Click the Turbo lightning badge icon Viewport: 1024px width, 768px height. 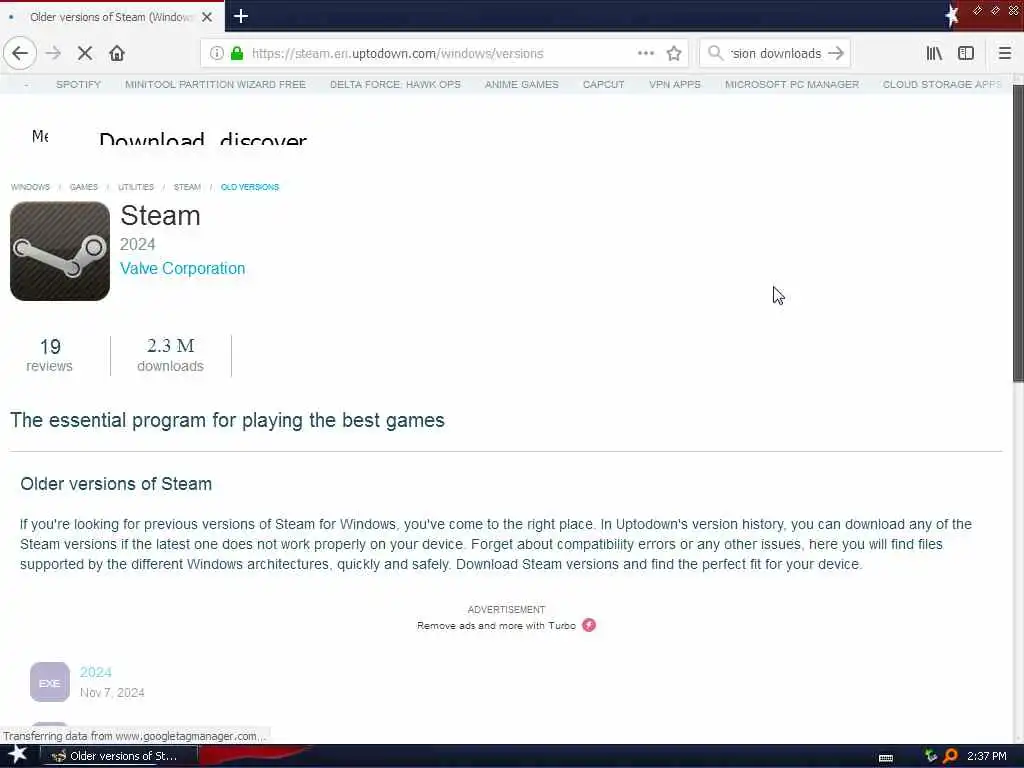(588, 625)
